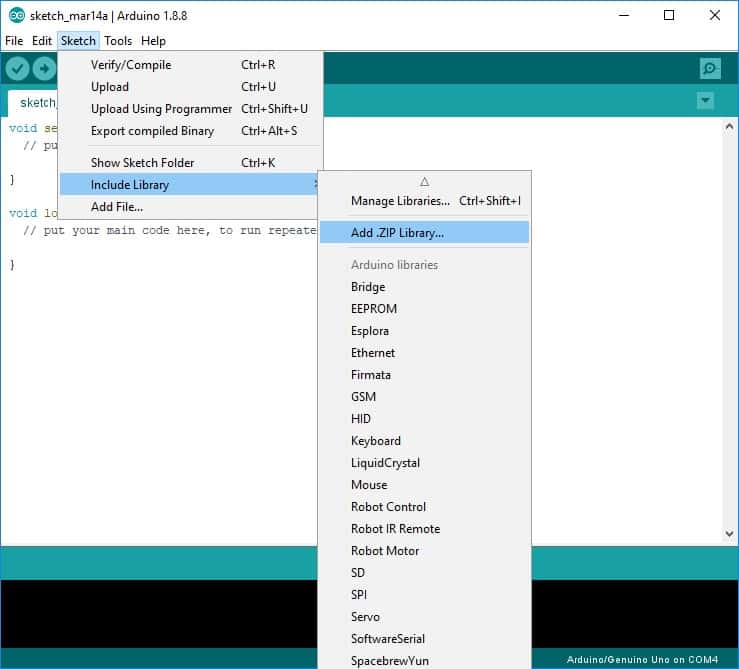
Task: Include the SPI library
Action: click(424, 595)
